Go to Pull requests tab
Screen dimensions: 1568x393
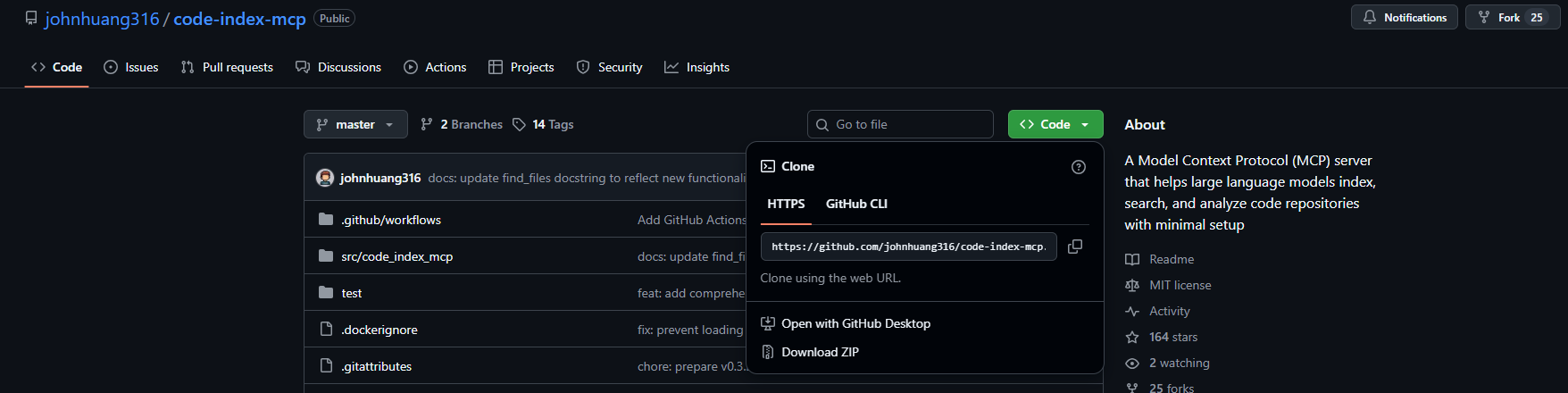tap(227, 67)
